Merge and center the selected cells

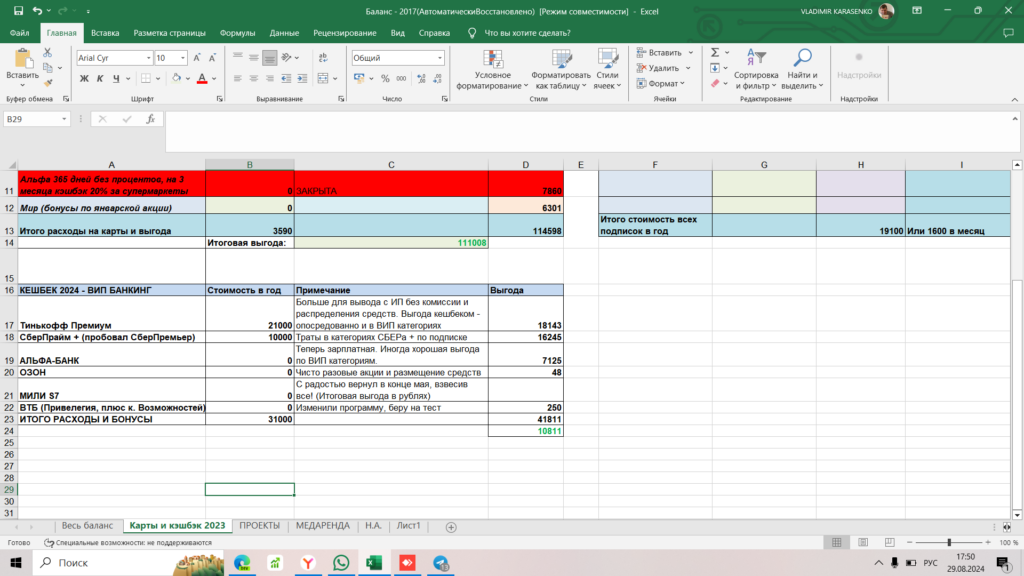point(323,78)
